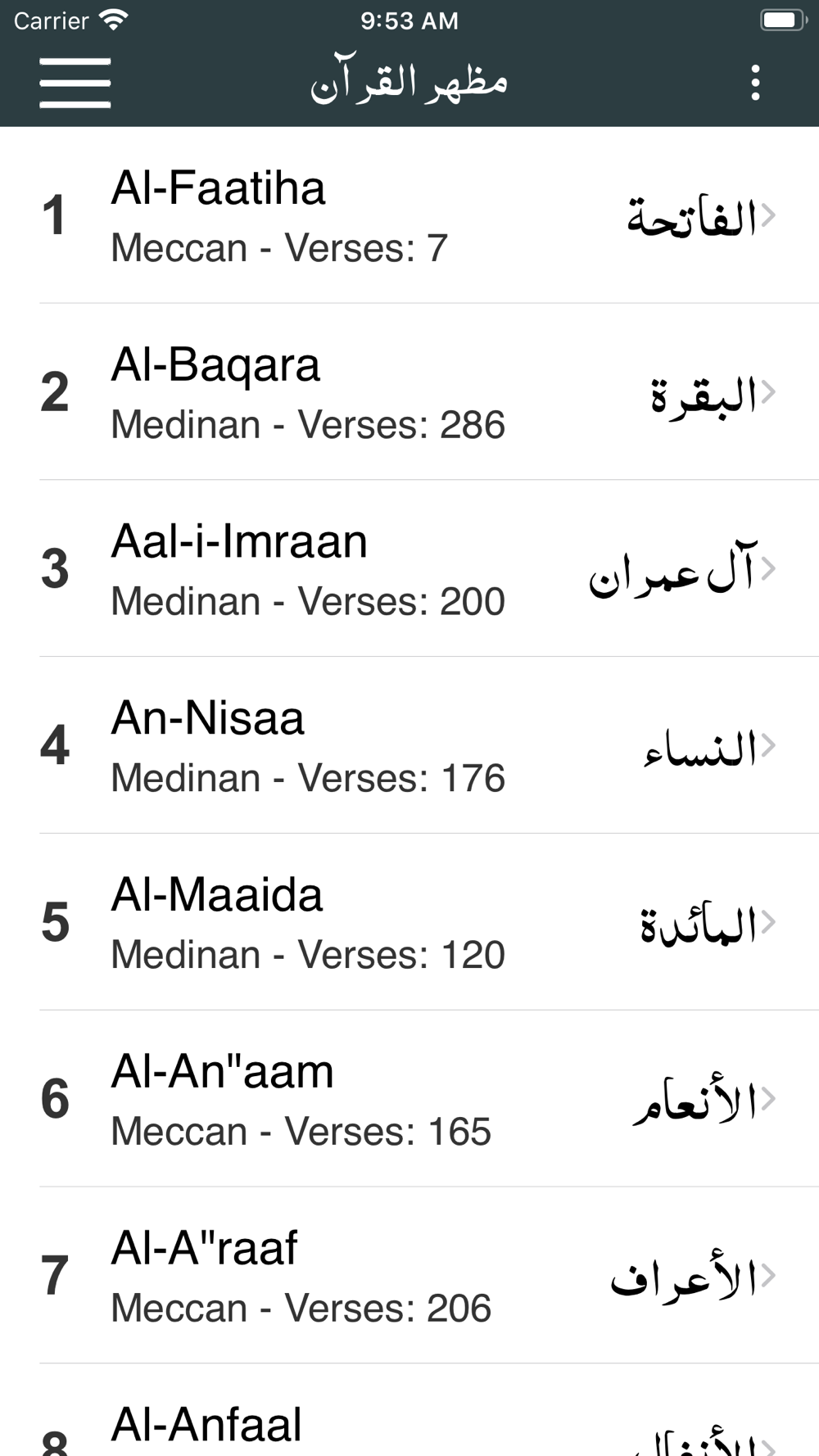Tap the مظهر القرآن header title
The width and height of the screenshot is (819, 1456).
click(x=409, y=82)
